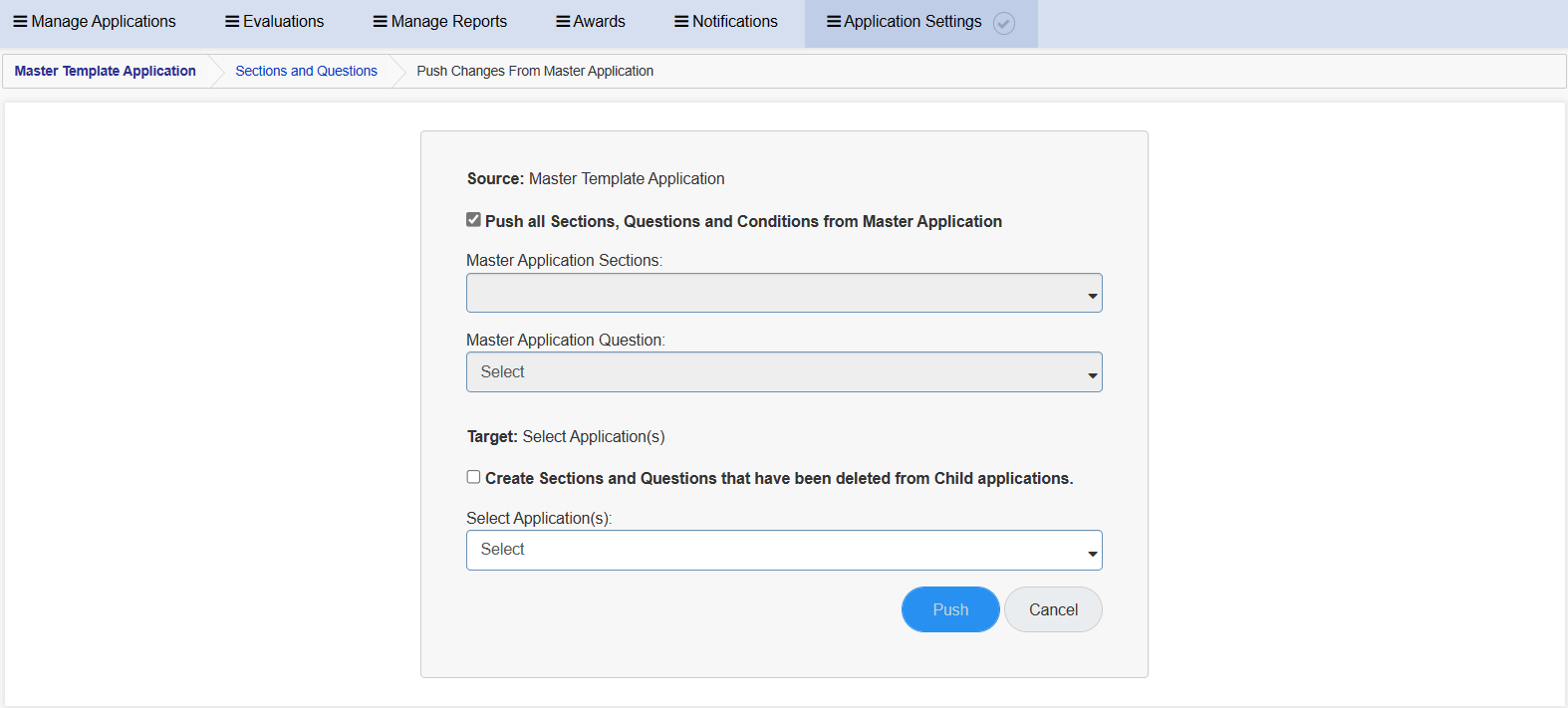Open the Manage Applications menu
Image resolution: width=1568 pixels, height=708 pixels.
pyautogui.click(x=95, y=22)
